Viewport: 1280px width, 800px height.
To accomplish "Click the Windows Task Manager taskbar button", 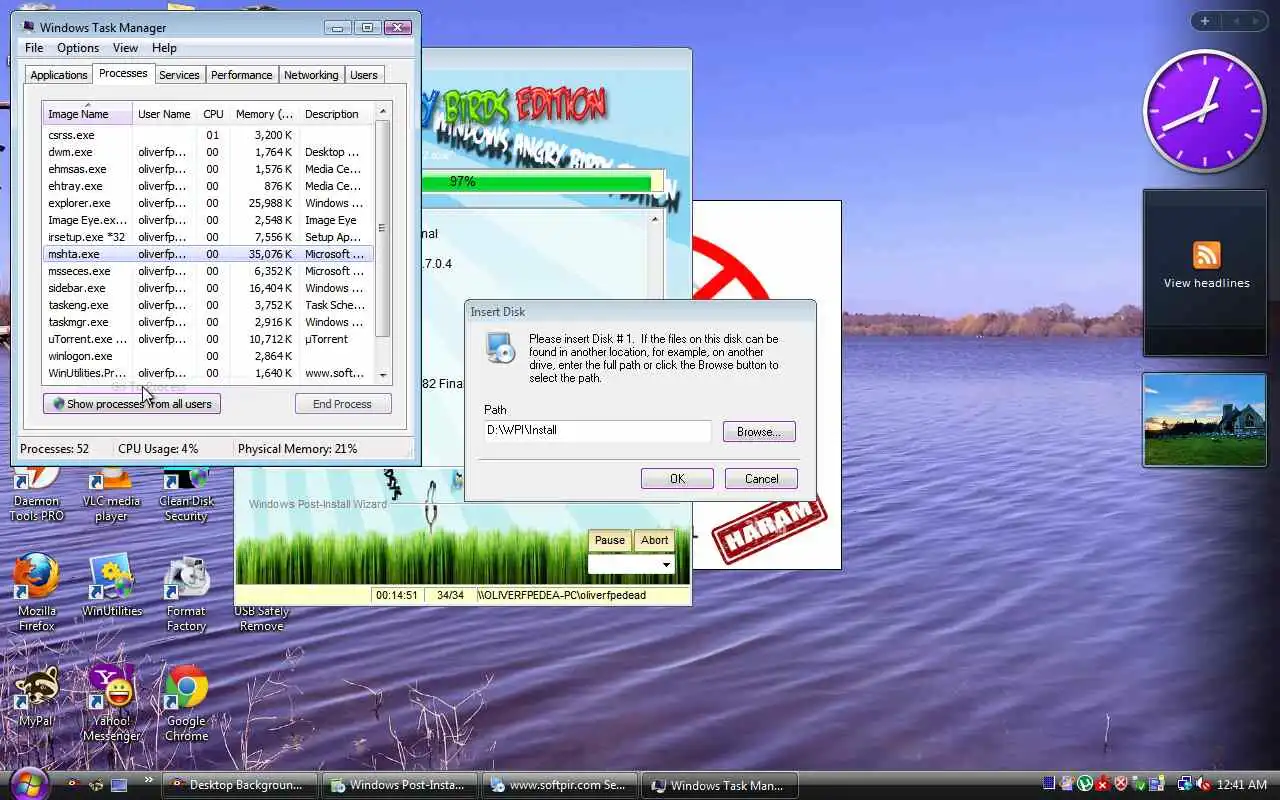I will click(x=720, y=785).
